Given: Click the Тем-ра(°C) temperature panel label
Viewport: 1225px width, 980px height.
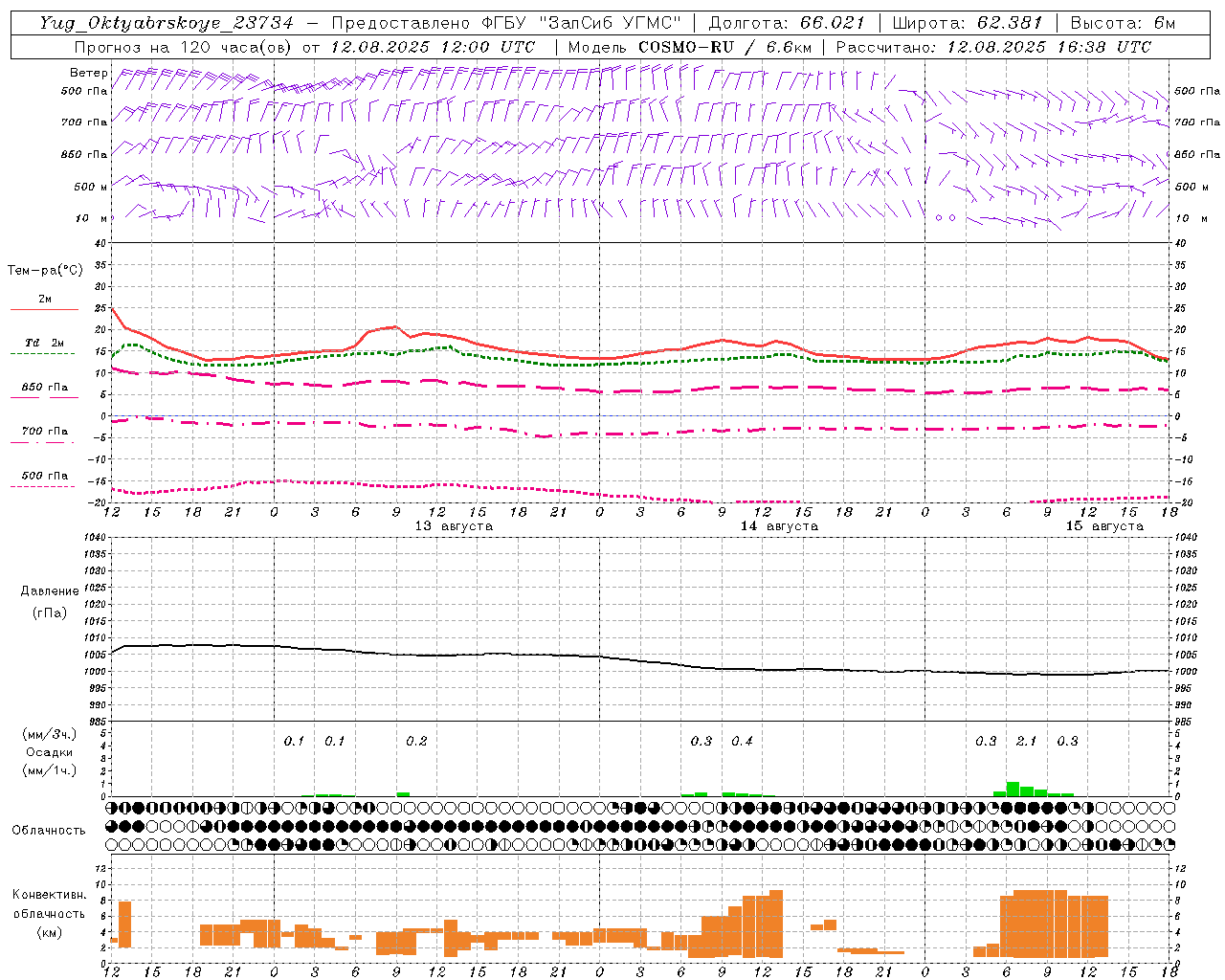Looking at the screenshot, I should [x=45, y=271].
